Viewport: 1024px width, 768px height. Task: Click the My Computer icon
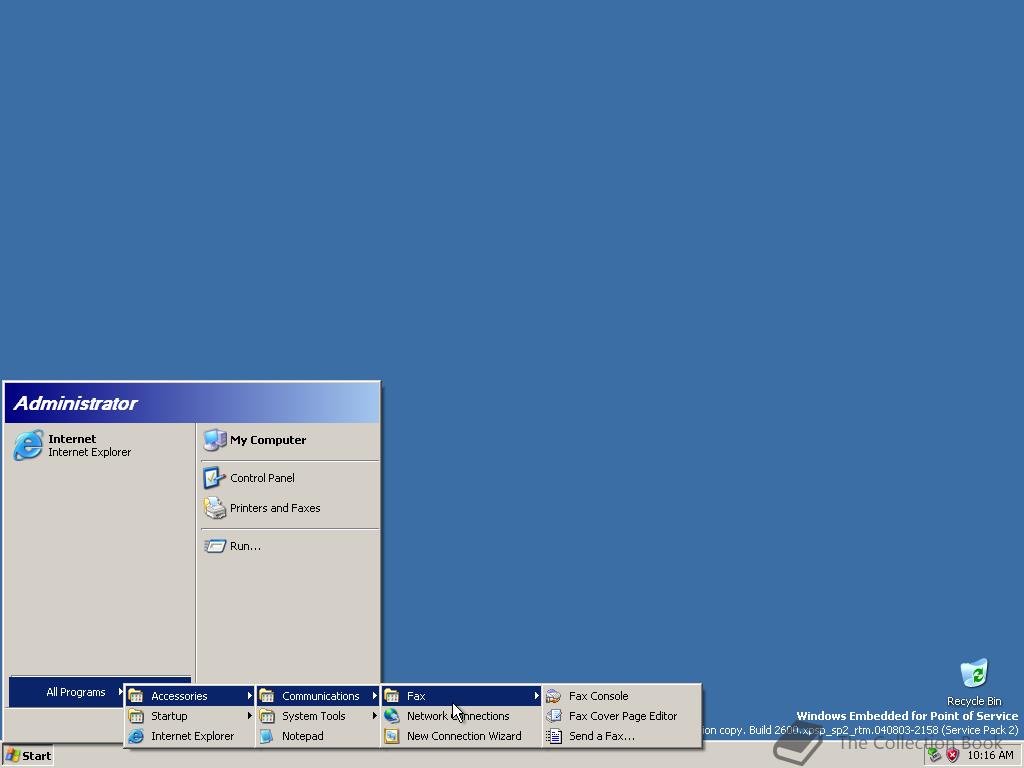214,440
